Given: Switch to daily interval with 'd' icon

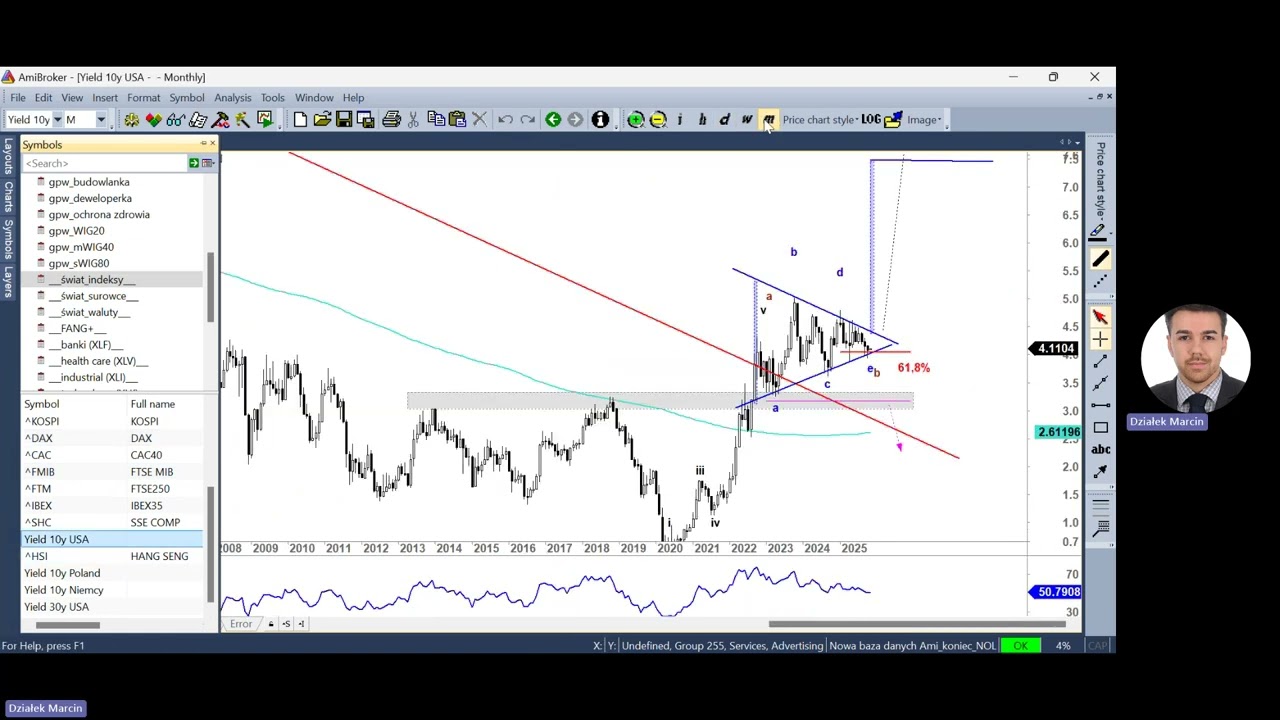Looking at the screenshot, I should (724, 120).
